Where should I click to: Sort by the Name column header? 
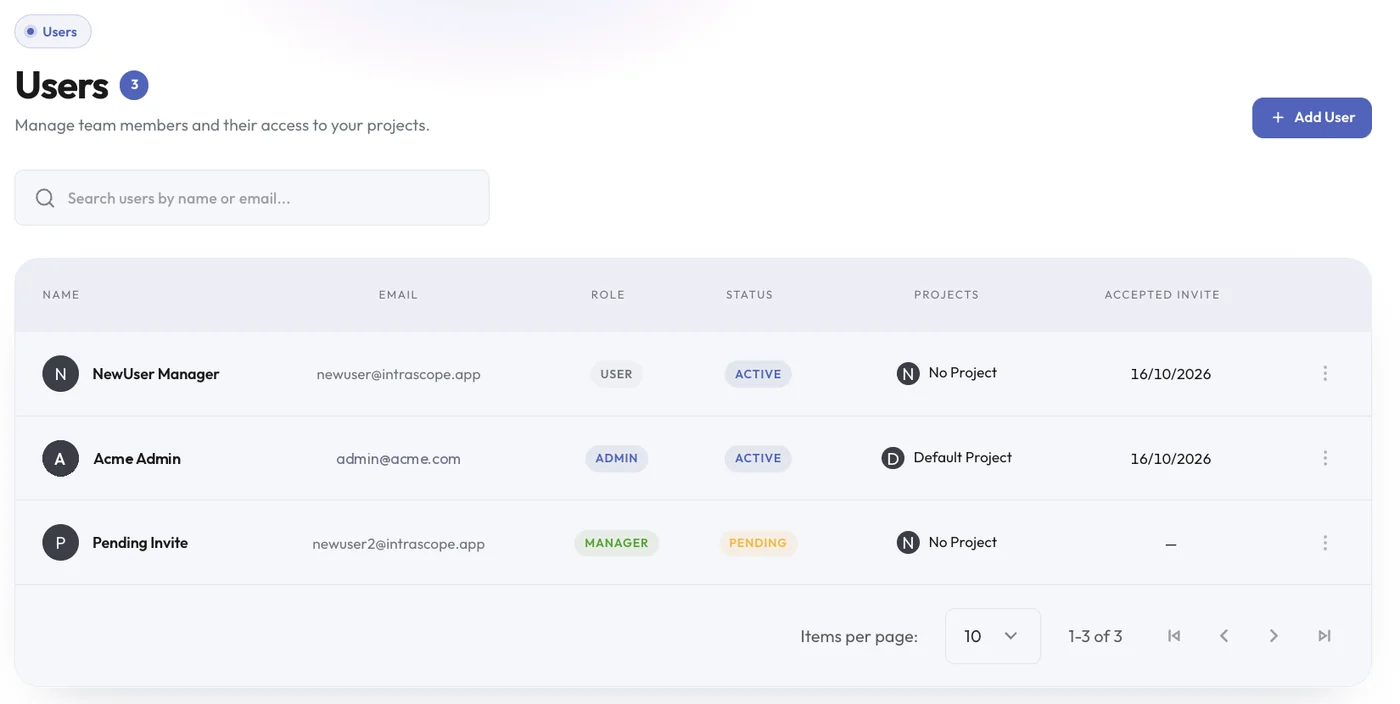61,295
